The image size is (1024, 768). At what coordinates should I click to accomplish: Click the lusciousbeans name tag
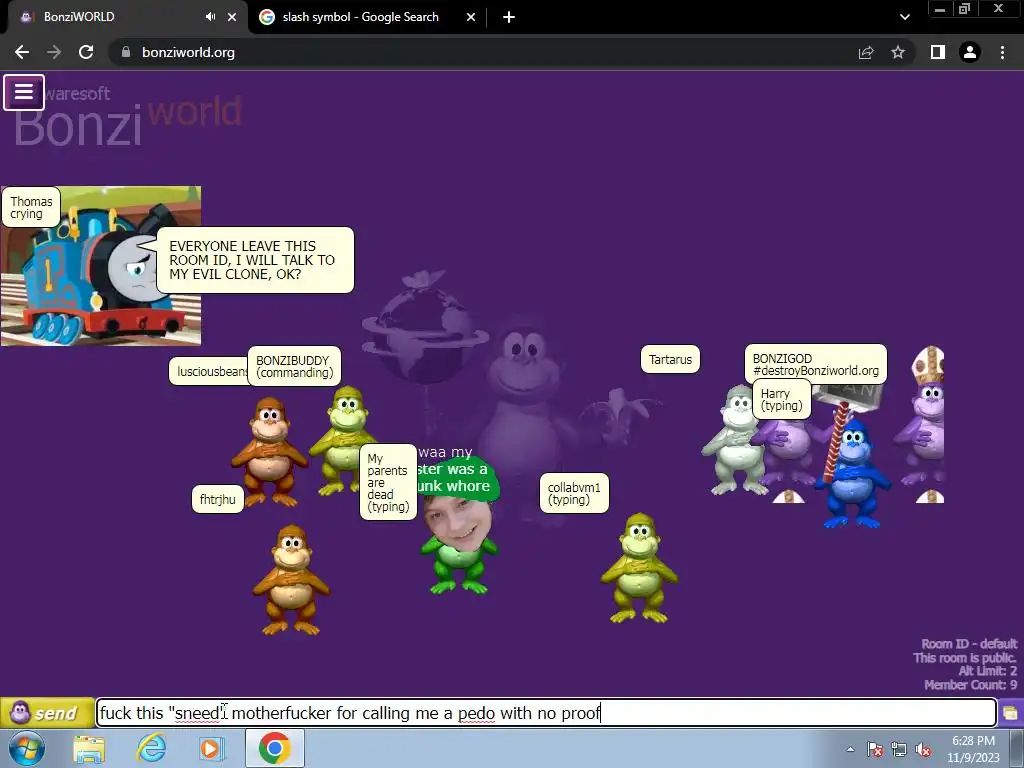pyautogui.click(x=209, y=371)
